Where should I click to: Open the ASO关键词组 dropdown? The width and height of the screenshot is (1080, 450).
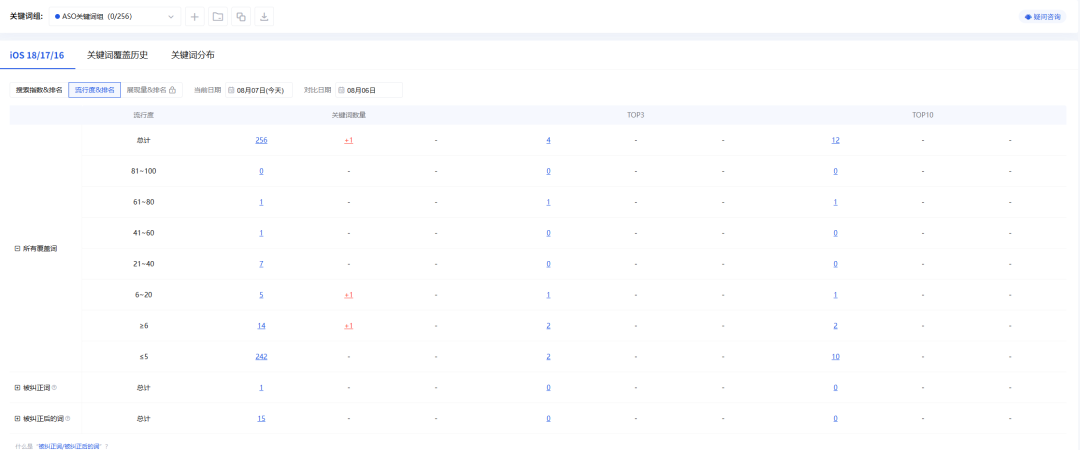click(x=115, y=17)
